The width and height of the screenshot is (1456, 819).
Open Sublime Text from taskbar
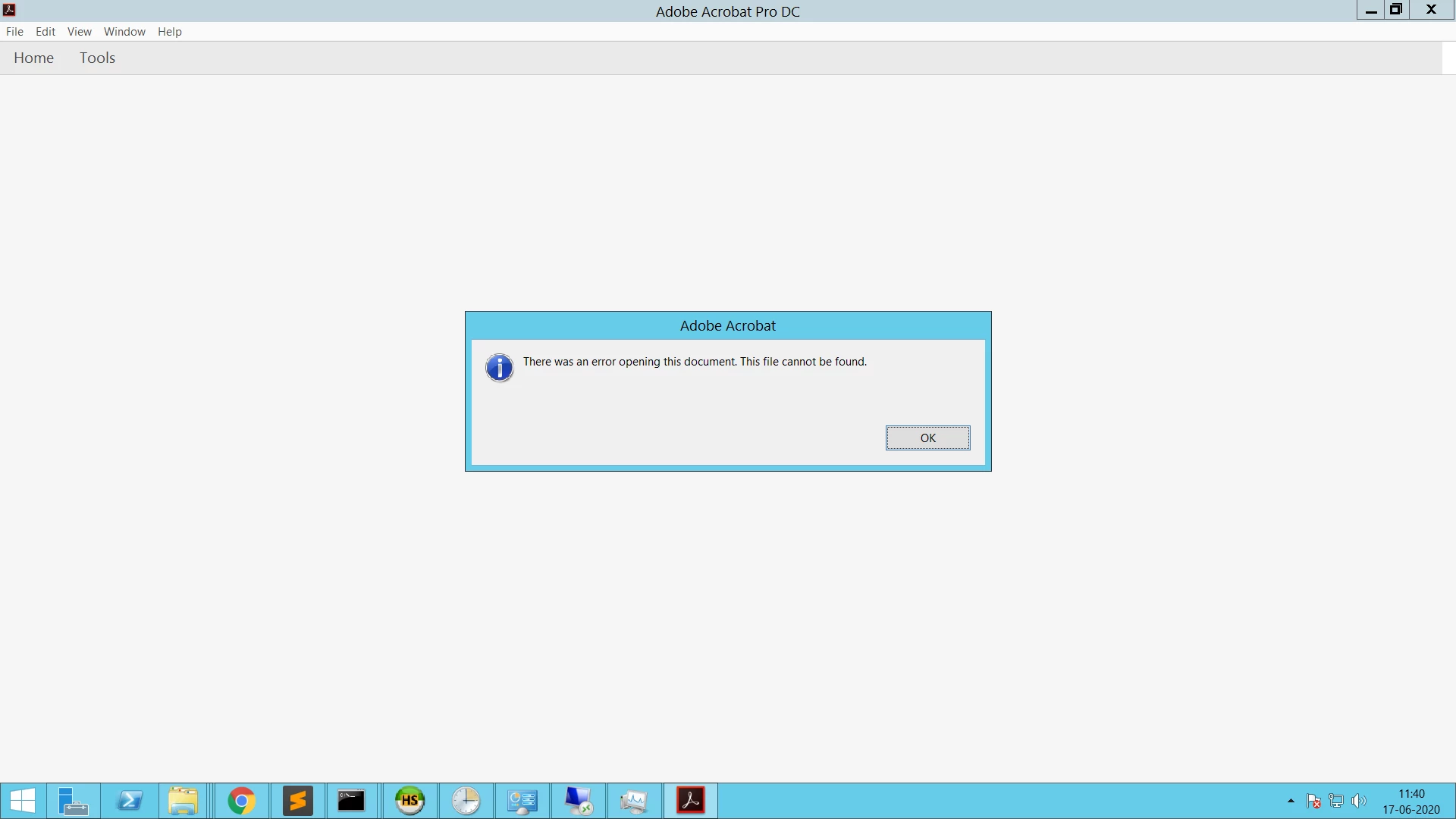pyautogui.click(x=298, y=801)
